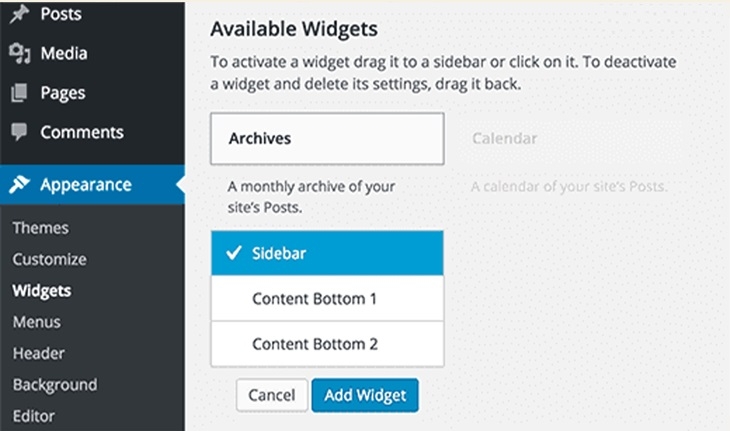730x431 pixels.
Task: Go to the Widgets submenu page
Action: 42,290
